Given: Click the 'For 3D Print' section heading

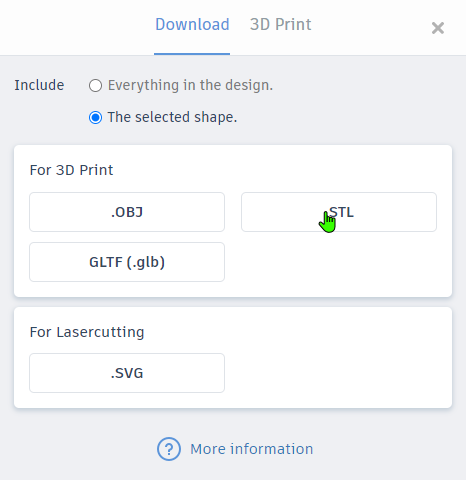Looking at the screenshot, I should point(71,170).
